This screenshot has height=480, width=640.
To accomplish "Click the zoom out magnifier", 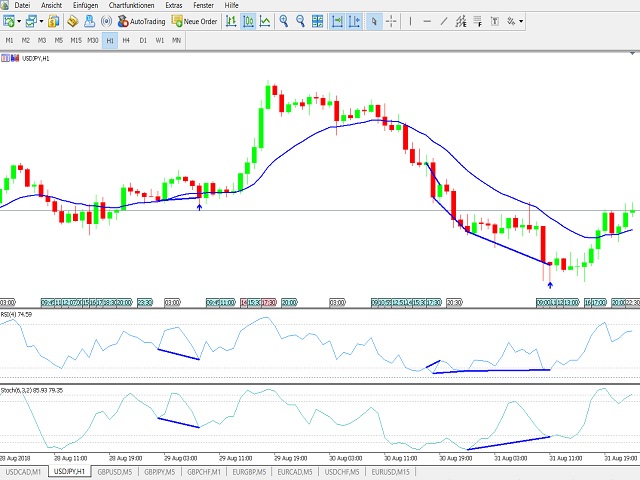I will click(x=300, y=20).
